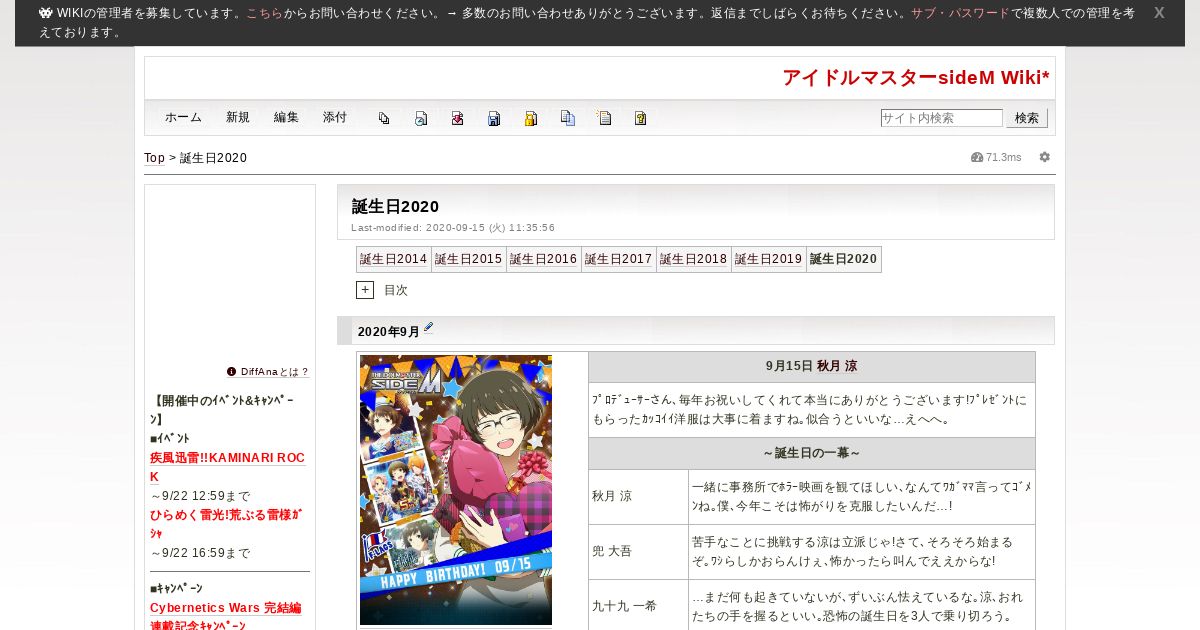Switch to the 誕生日2015 tab
Screen dimensions: 1200x630
[x=469, y=259]
